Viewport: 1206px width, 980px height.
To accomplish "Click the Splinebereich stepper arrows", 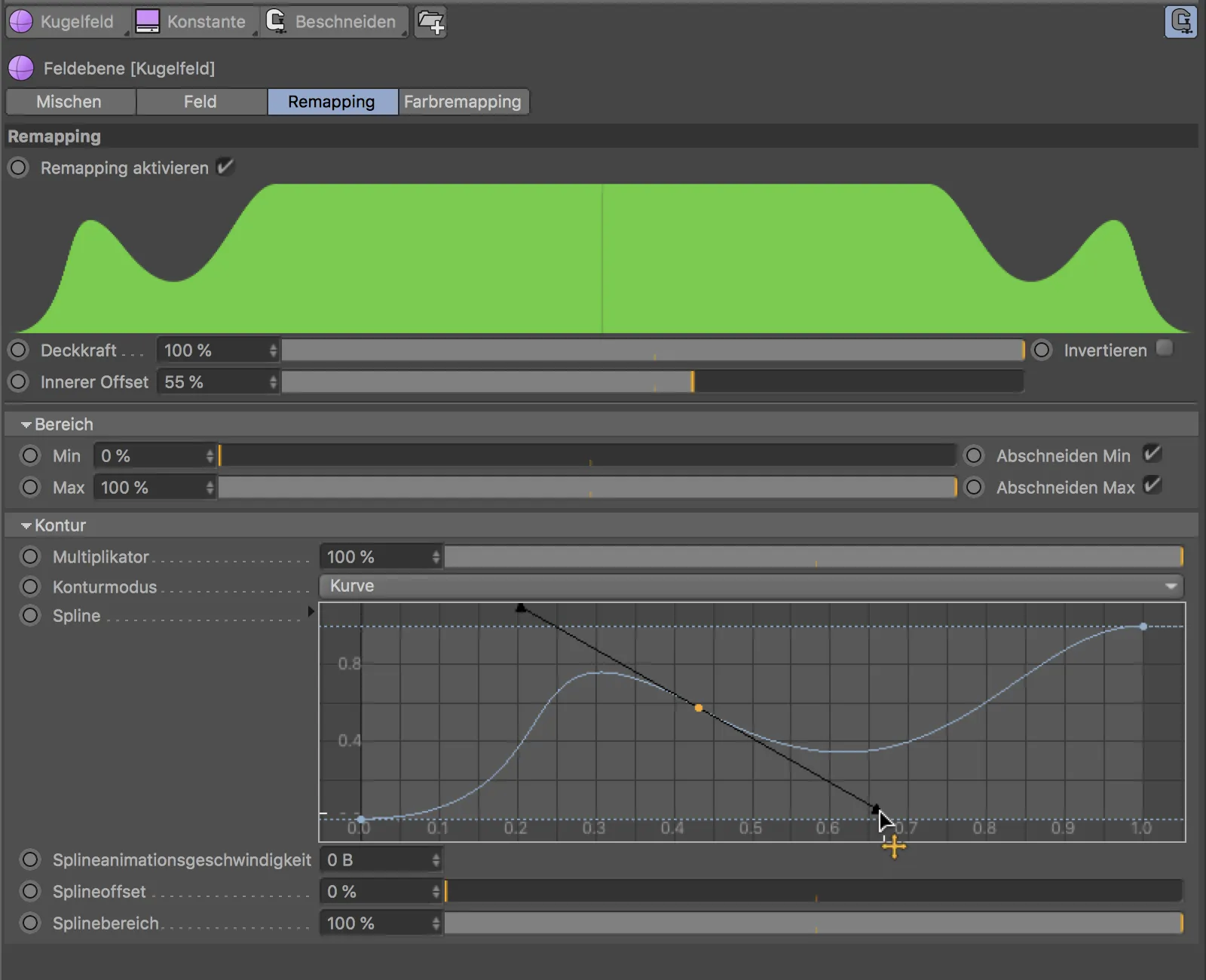I will pos(436,923).
